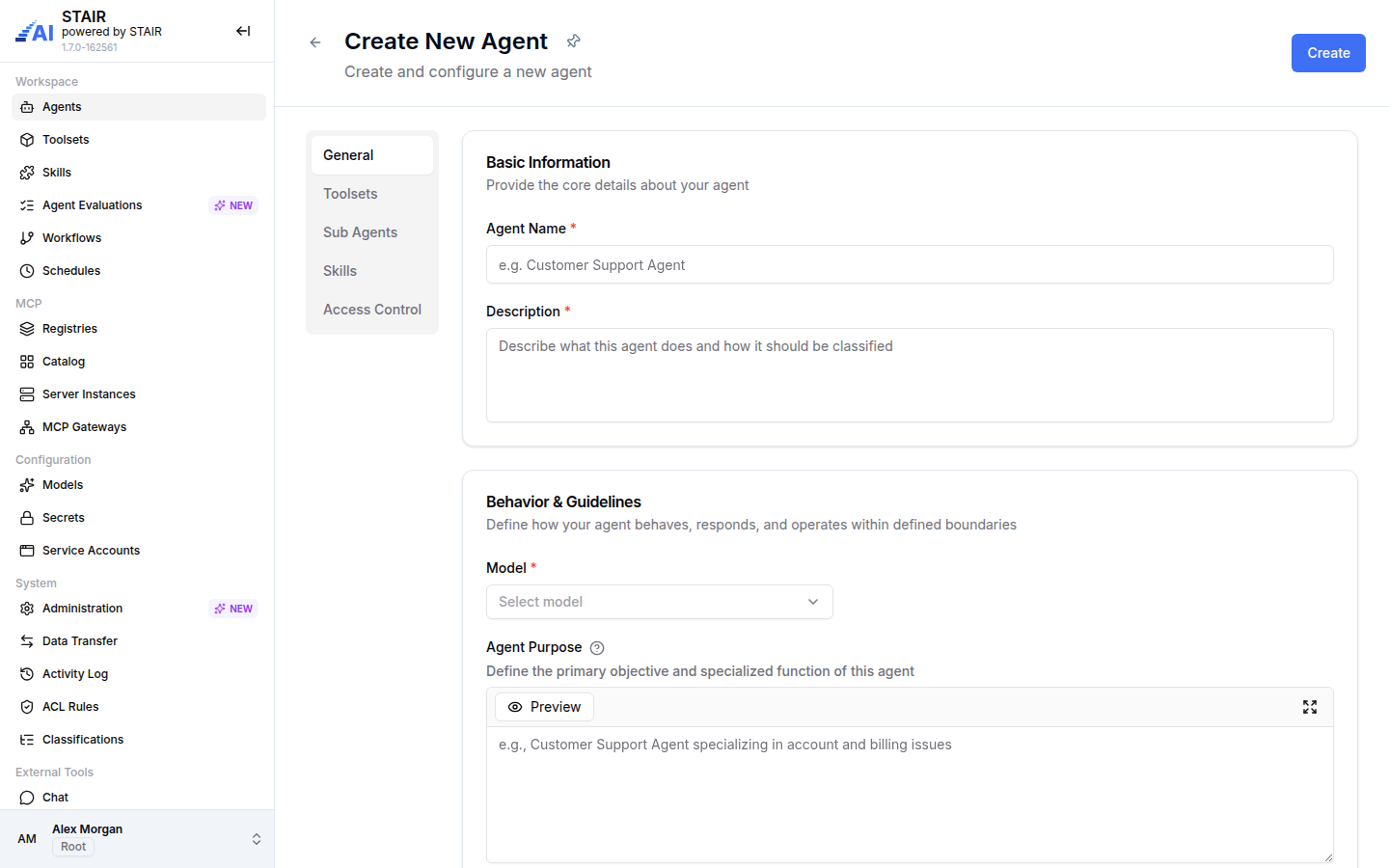Open Secrets configuration
Image resolution: width=1389 pixels, height=868 pixels.
point(139,518)
